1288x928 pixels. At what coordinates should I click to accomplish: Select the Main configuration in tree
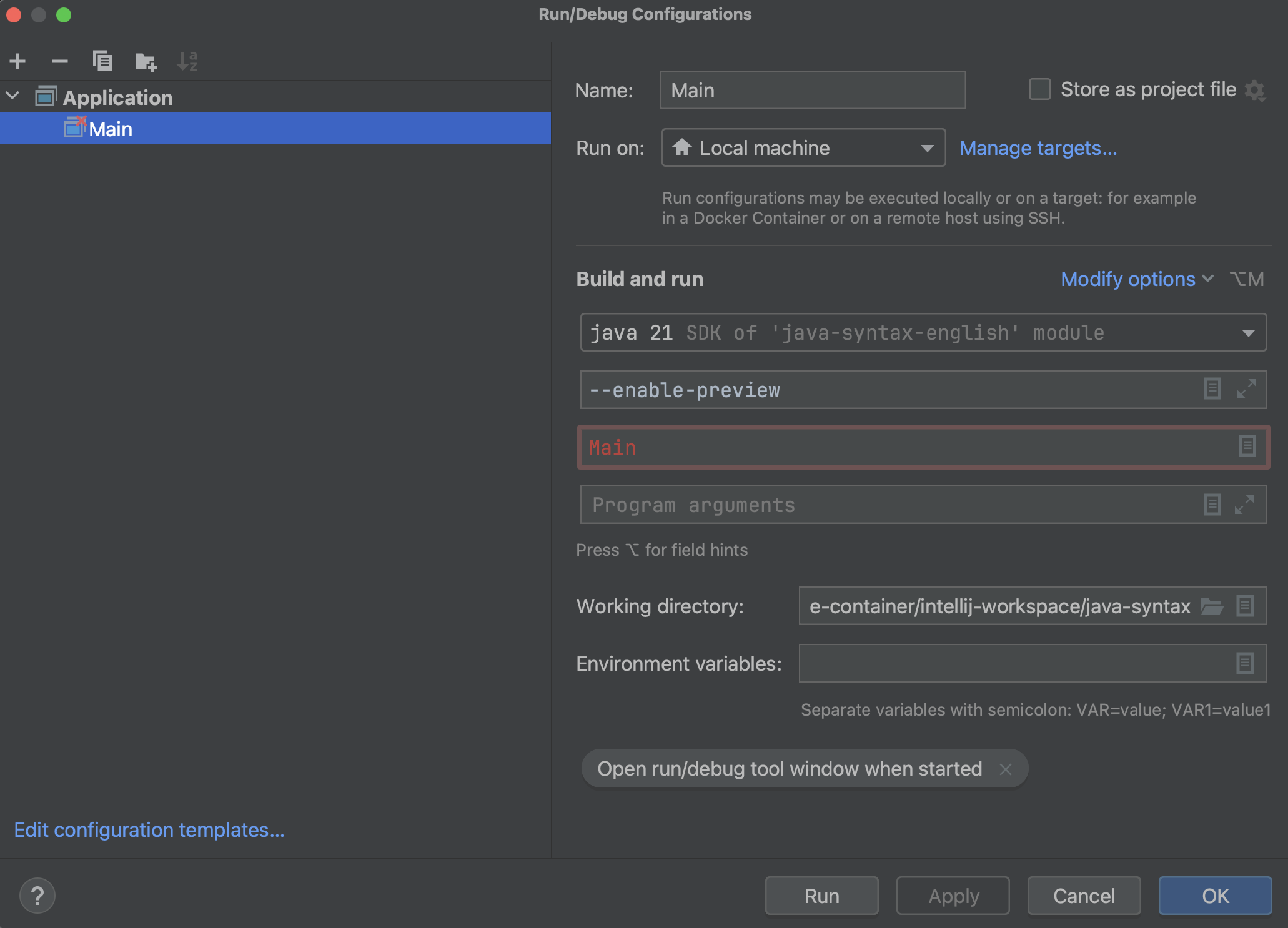(x=111, y=129)
